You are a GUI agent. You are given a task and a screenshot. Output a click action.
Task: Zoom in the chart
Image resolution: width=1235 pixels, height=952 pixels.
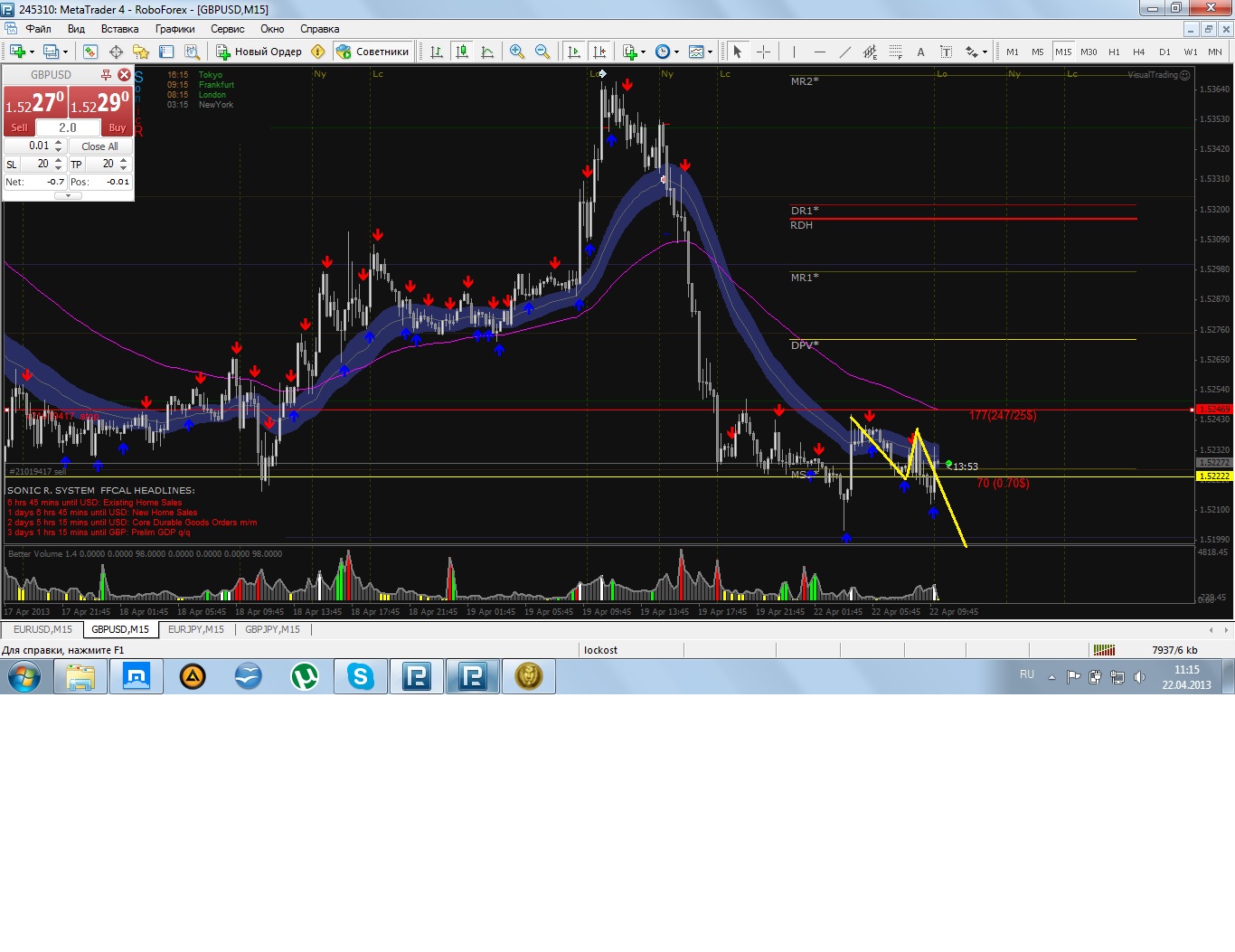tap(517, 52)
